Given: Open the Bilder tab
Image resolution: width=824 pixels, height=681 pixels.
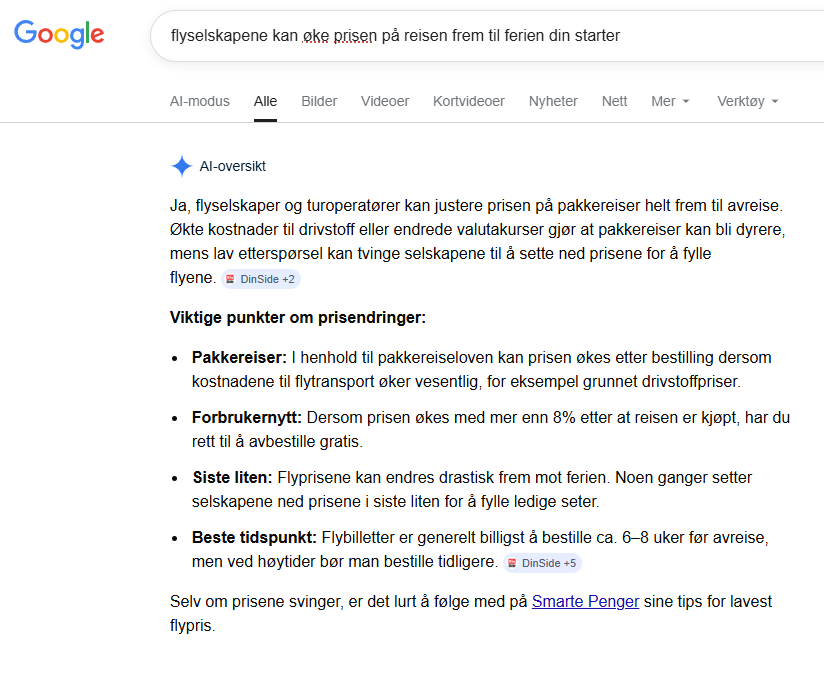Looking at the screenshot, I should [x=319, y=101].
